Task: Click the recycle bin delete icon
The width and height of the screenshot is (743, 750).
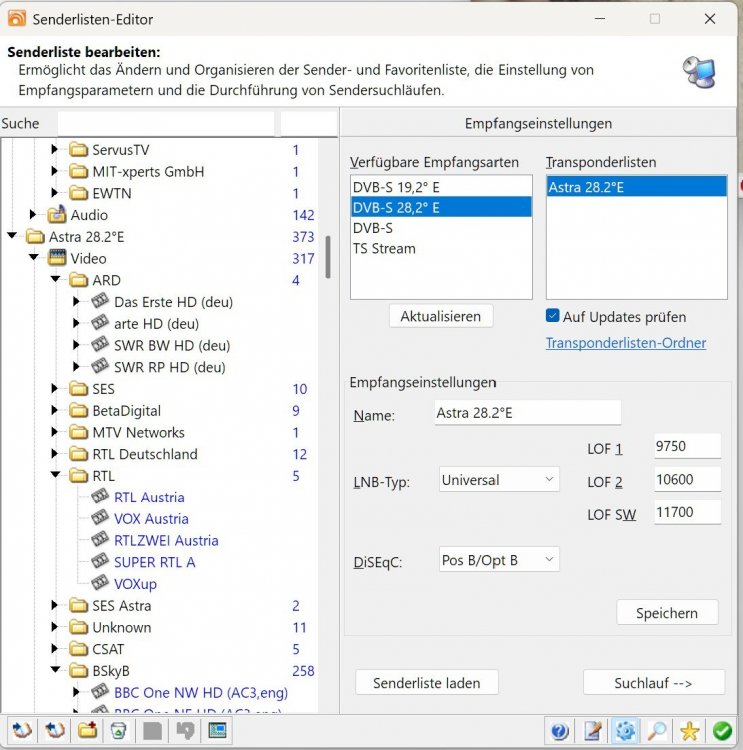Action: point(119,731)
